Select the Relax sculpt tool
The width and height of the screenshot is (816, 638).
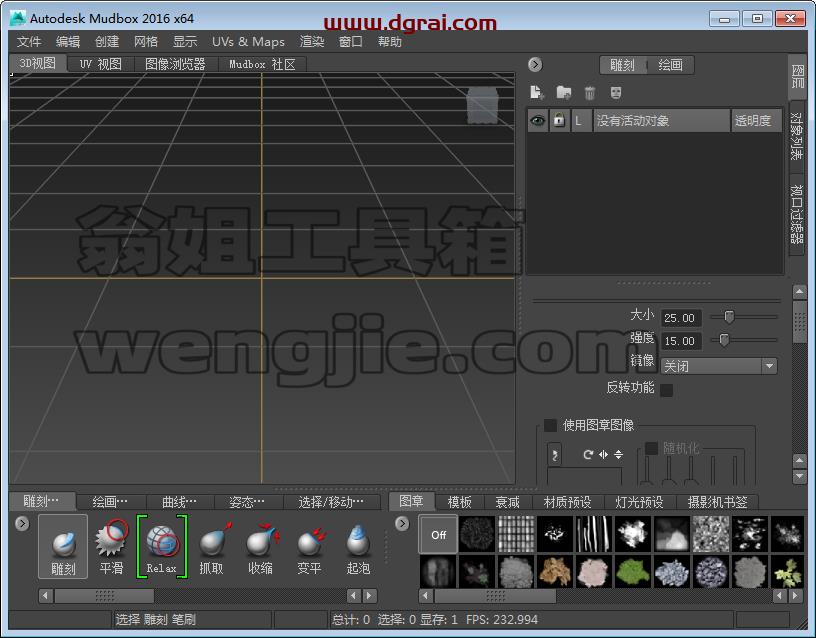click(x=162, y=546)
